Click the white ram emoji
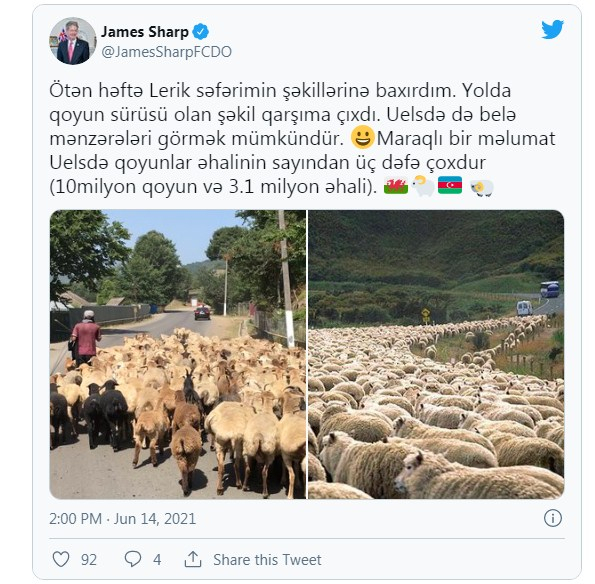The image size is (595, 584). tap(423, 186)
